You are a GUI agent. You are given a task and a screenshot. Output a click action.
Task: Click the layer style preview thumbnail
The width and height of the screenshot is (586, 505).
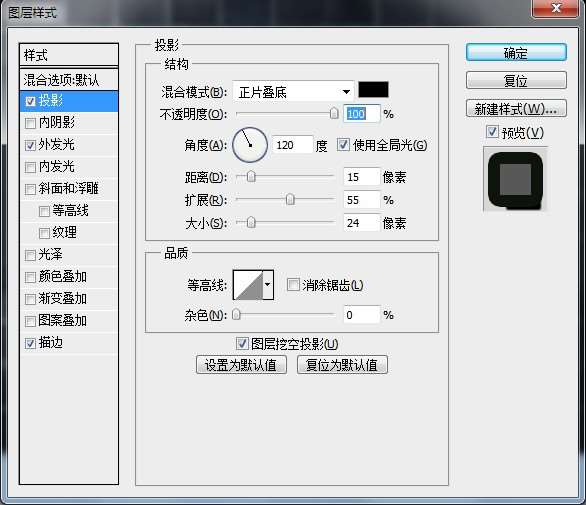[x=515, y=179]
